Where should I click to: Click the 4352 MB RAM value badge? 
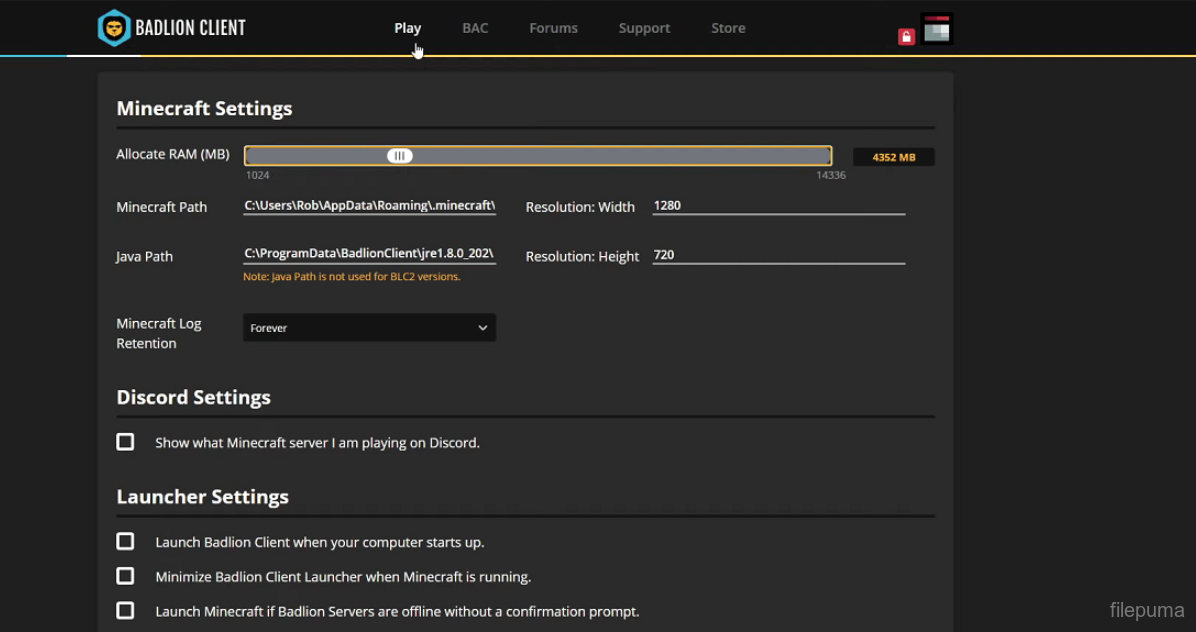893,156
